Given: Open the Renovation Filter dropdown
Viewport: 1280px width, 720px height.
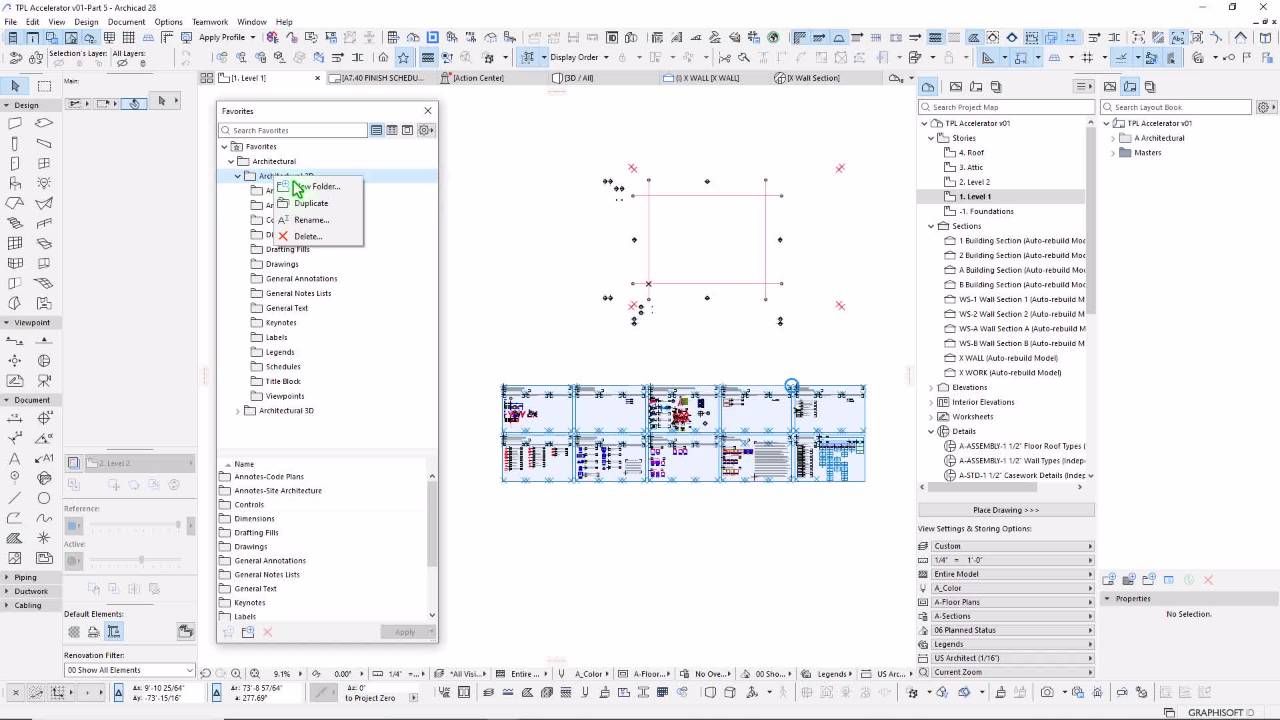Looking at the screenshot, I should click(x=129, y=670).
